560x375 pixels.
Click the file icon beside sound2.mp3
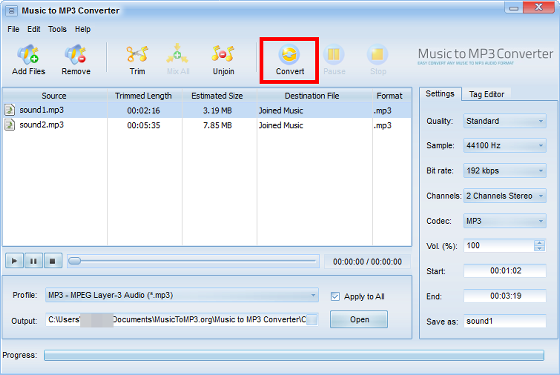click(10, 125)
